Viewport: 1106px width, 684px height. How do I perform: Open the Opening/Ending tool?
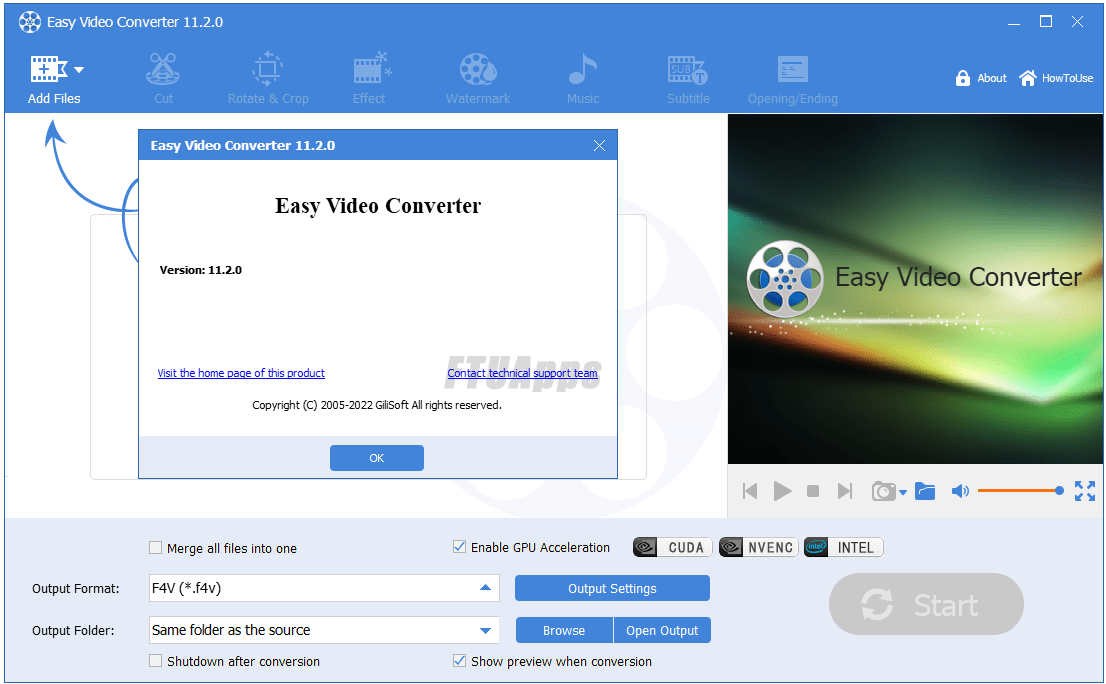click(793, 79)
